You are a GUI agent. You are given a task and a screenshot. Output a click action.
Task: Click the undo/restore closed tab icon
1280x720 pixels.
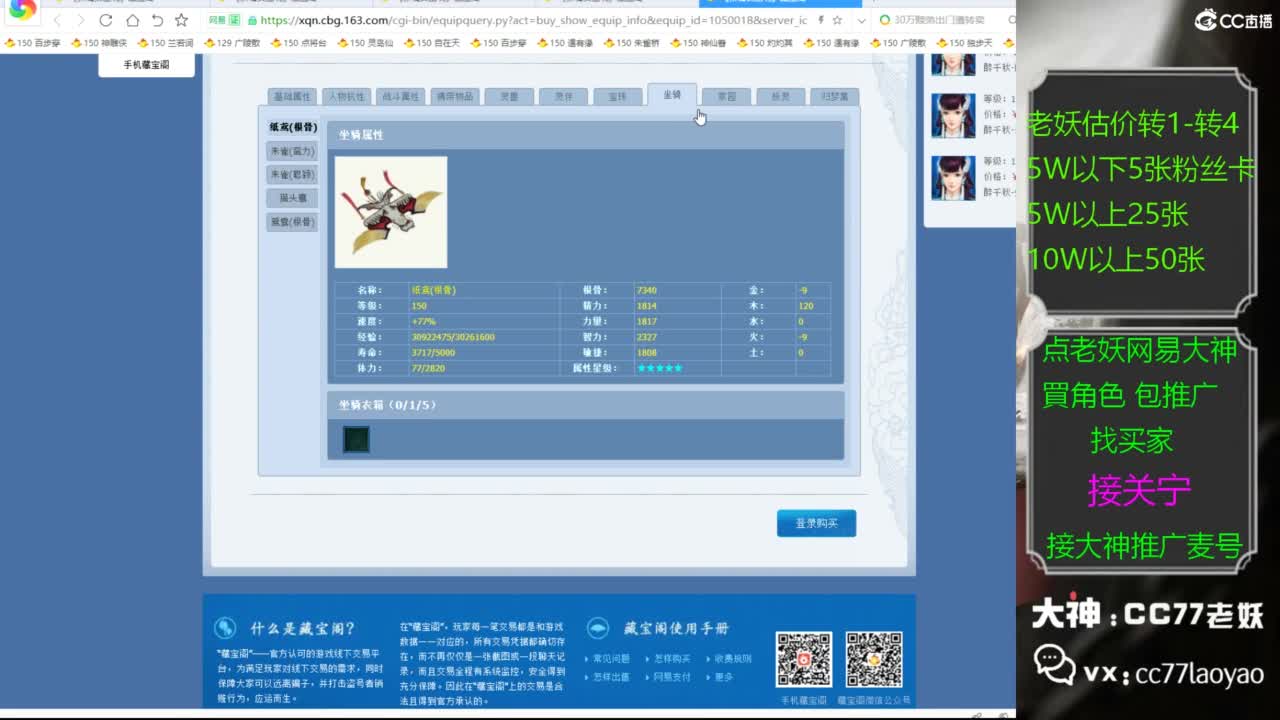coord(157,20)
